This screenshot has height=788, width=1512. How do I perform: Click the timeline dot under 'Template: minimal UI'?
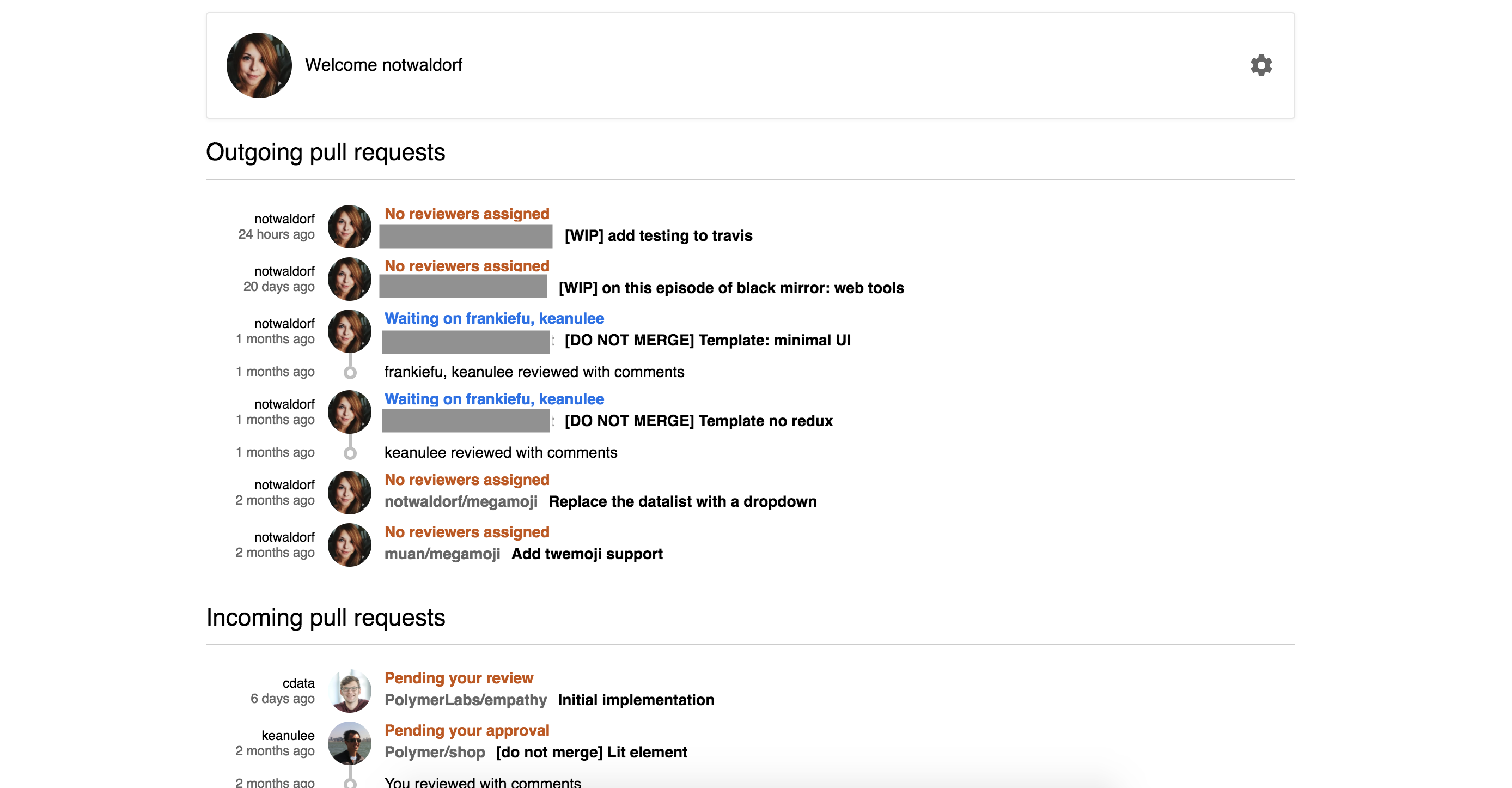(350, 372)
